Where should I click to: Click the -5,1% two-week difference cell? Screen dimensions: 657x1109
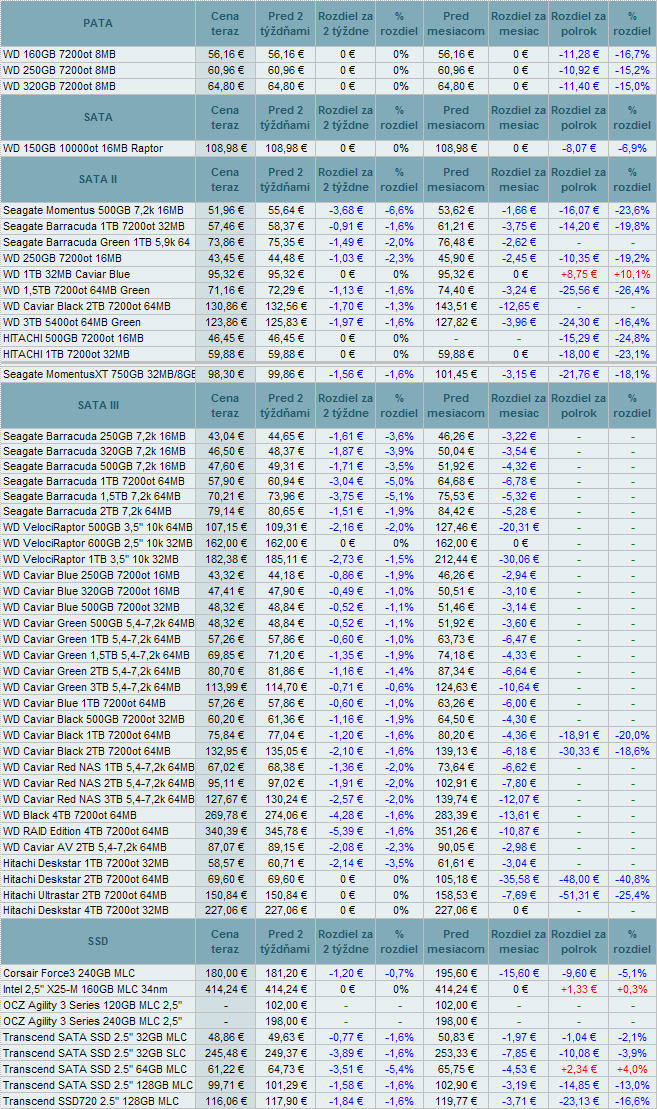click(x=399, y=497)
